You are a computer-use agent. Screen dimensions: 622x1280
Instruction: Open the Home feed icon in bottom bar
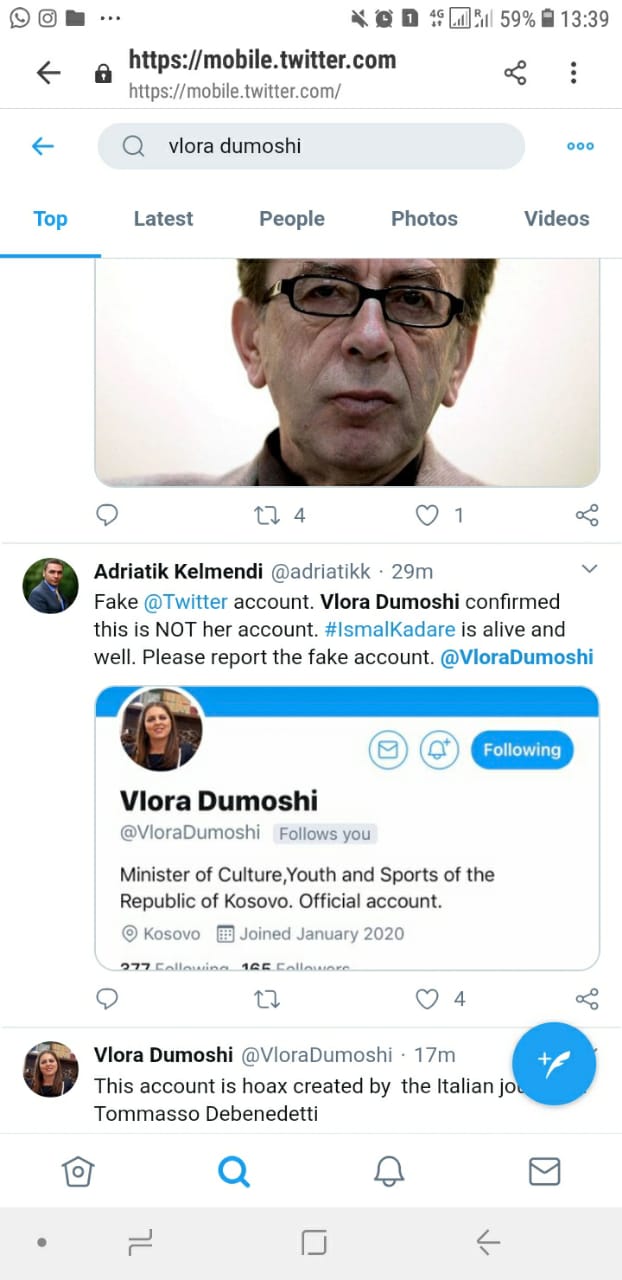tap(78, 1171)
